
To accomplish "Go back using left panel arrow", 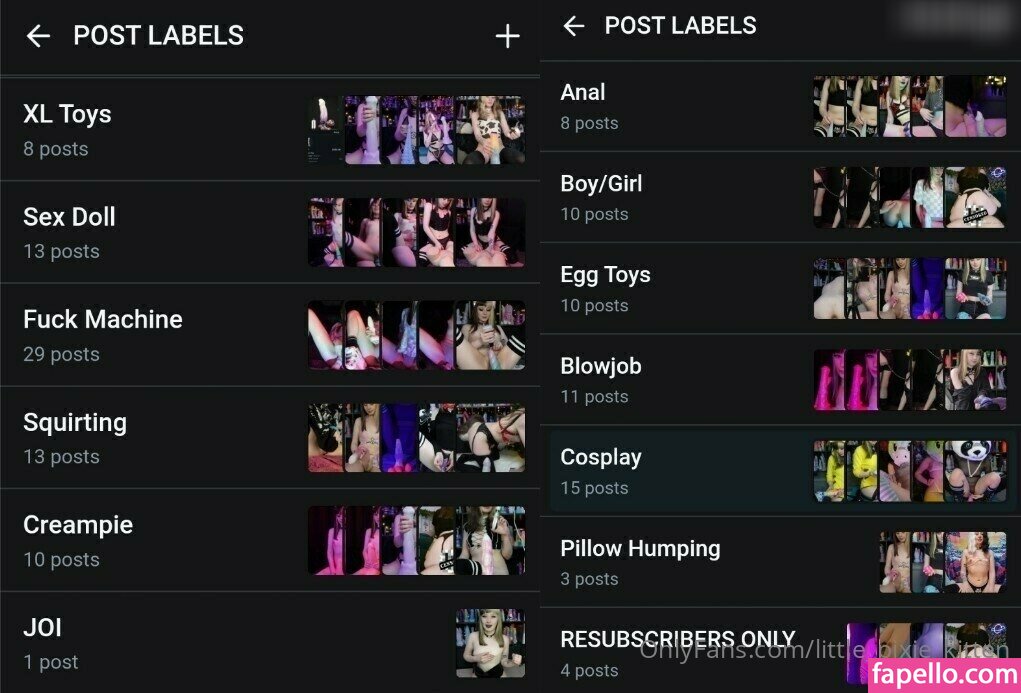I will 38,36.
